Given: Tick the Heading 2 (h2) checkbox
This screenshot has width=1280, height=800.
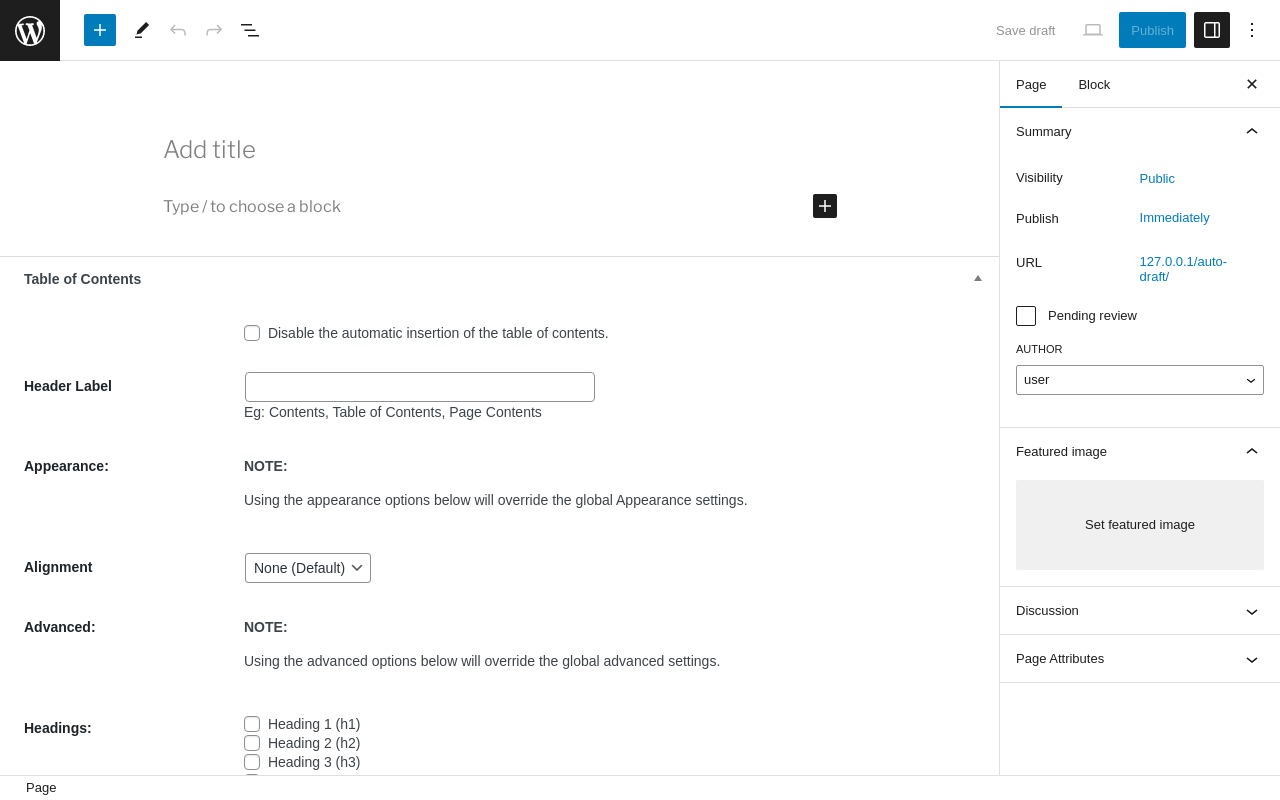Looking at the screenshot, I should [x=252, y=743].
